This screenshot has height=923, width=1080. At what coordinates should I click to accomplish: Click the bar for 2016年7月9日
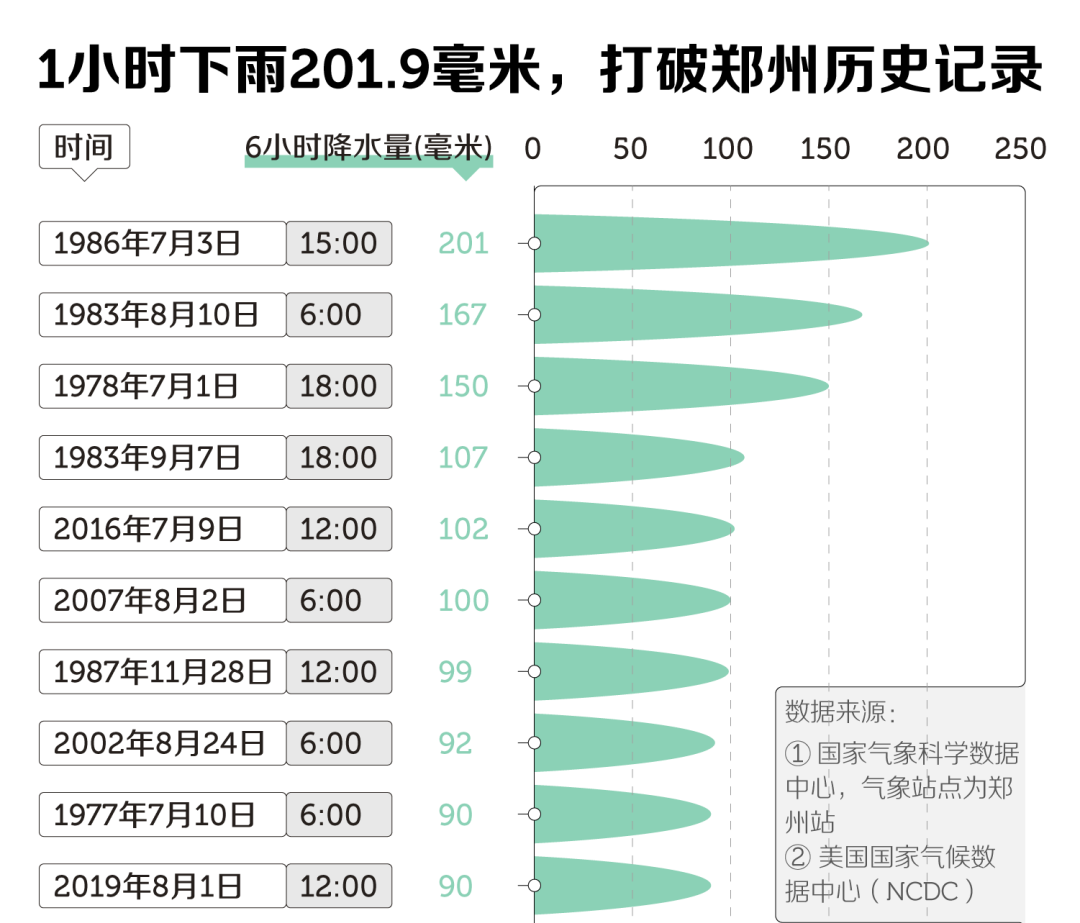[634, 529]
